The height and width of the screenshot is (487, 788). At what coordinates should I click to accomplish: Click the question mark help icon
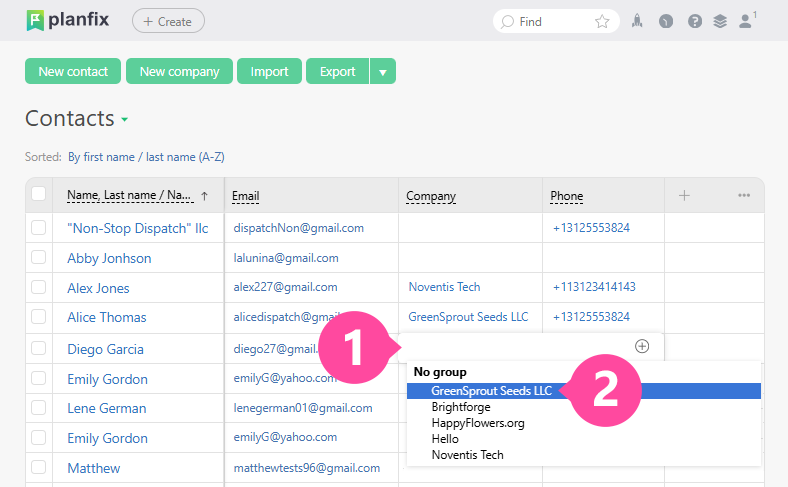click(x=694, y=21)
